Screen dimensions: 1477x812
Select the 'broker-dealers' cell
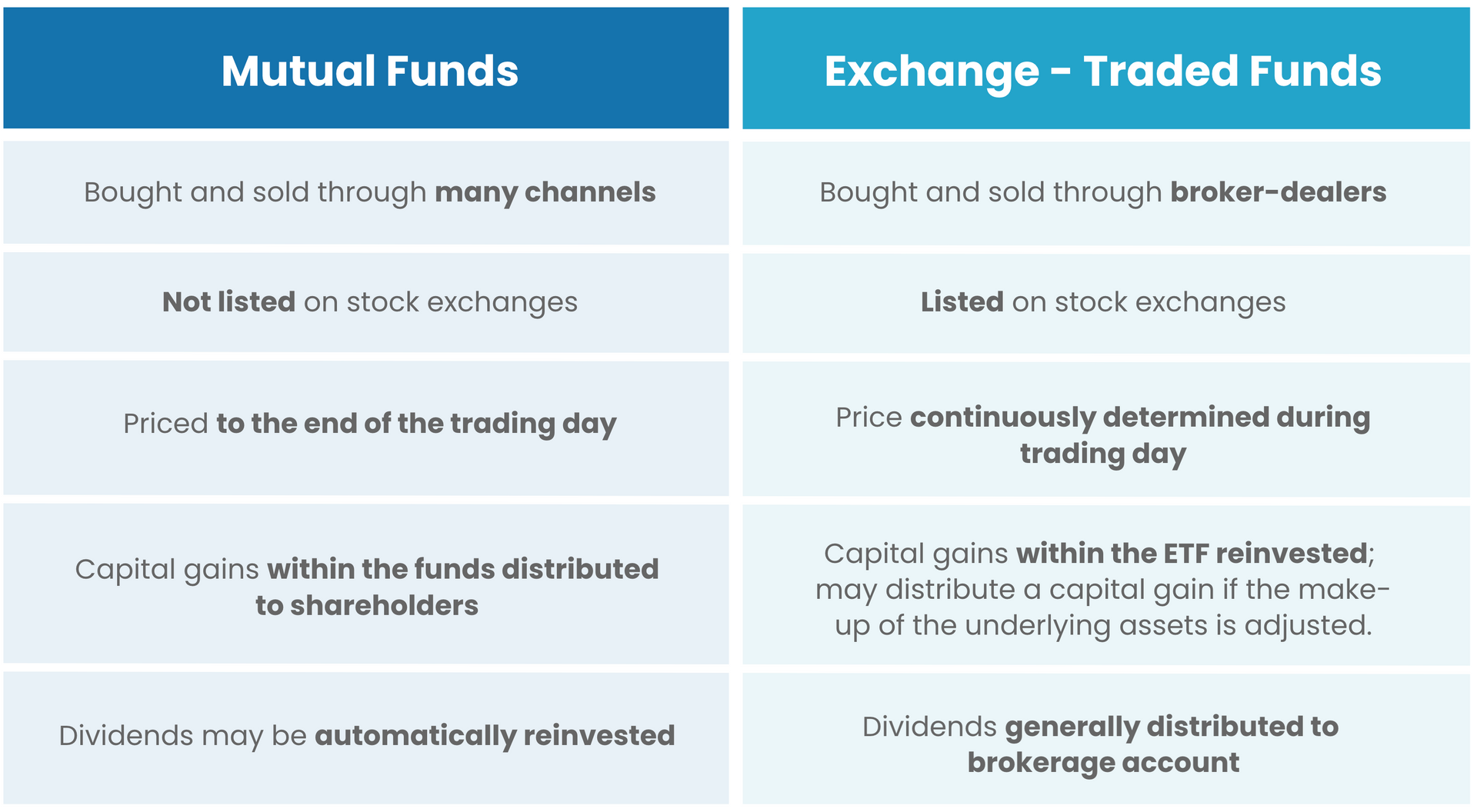(1105, 193)
